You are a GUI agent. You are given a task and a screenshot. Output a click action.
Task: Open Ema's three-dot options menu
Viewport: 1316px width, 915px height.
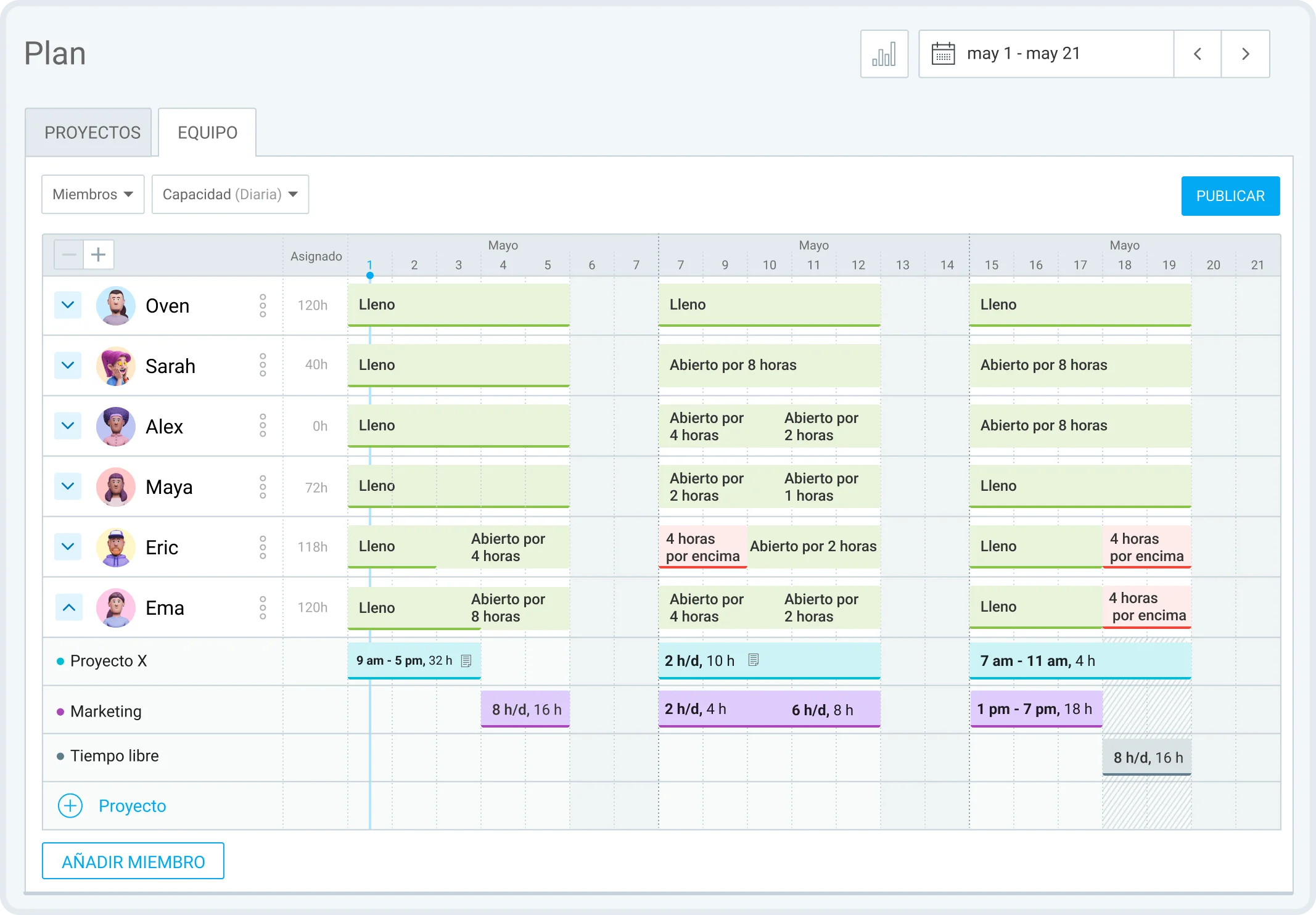tap(263, 607)
